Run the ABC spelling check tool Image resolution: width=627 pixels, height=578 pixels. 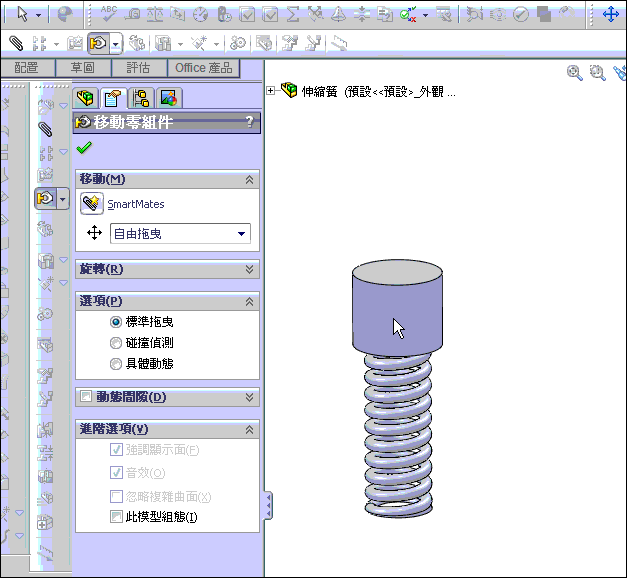tap(109, 14)
